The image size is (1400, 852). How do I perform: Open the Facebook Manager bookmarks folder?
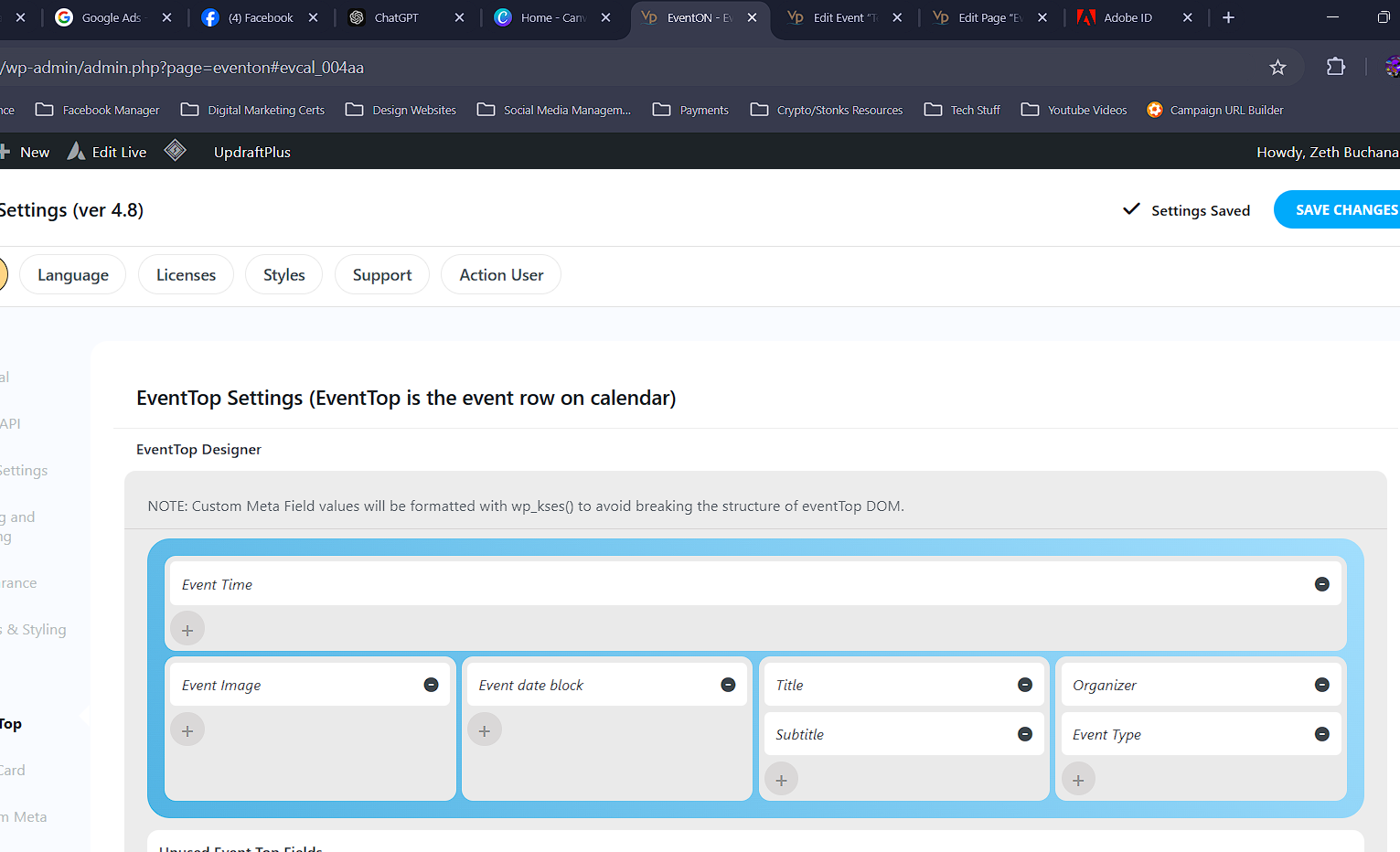click(x=98, y=110)
